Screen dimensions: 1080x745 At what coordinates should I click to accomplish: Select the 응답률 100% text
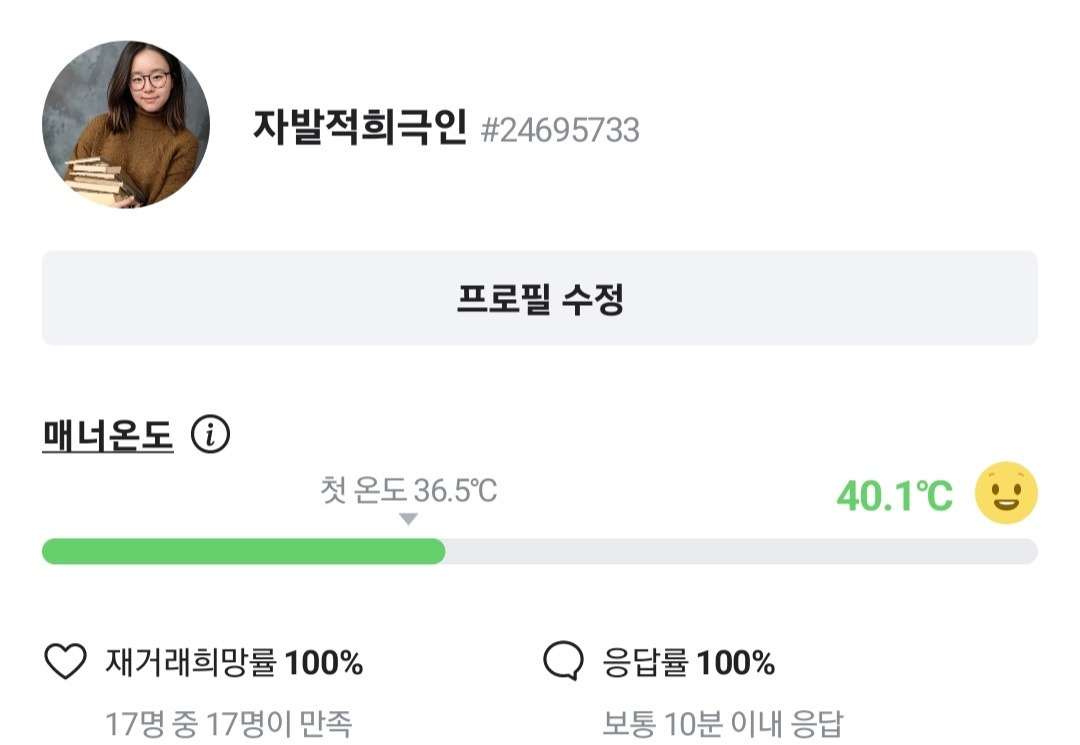coord(689,662)
